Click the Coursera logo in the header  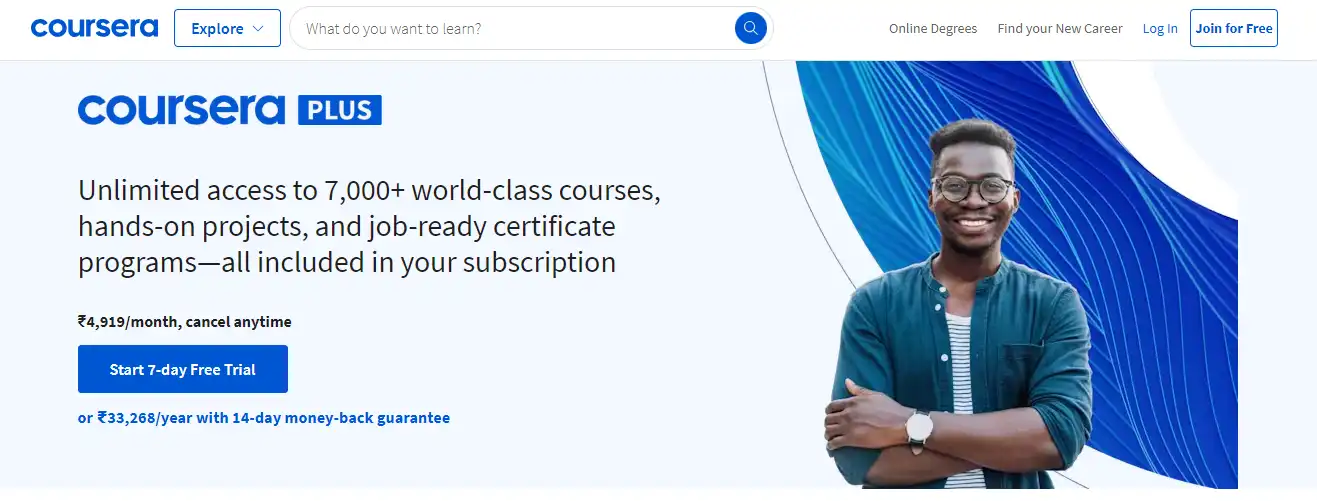(94, 28)
